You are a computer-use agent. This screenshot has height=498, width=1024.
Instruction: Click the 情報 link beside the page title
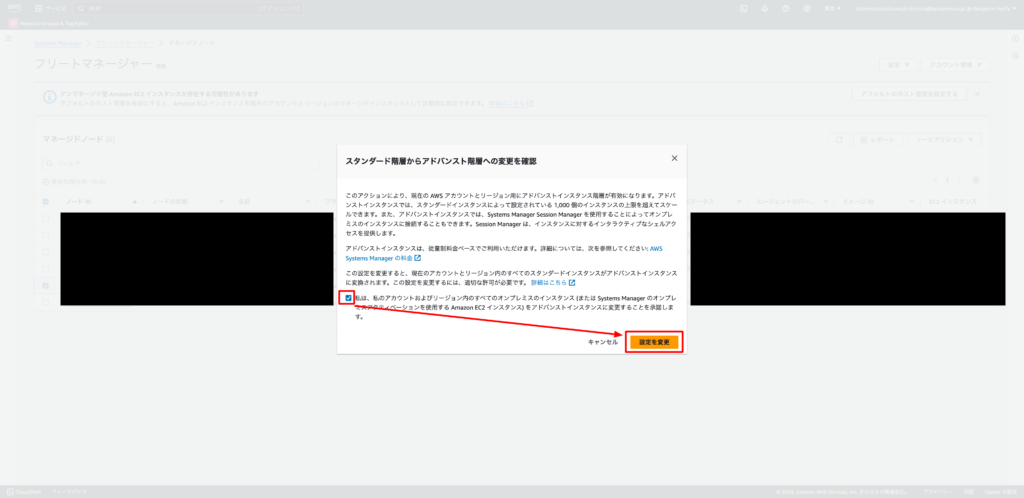[161, 66]
